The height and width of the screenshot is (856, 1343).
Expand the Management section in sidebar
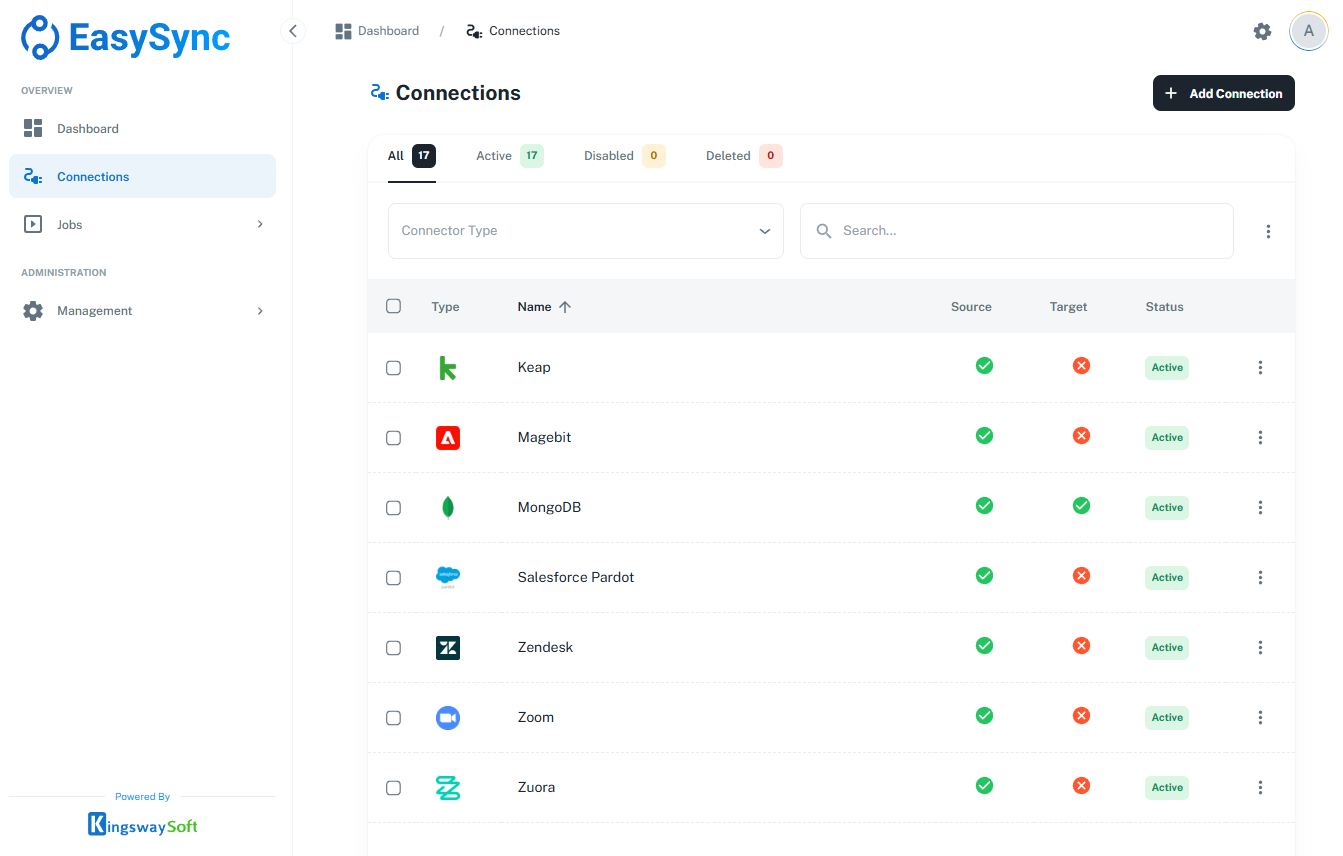pos(142,311)
